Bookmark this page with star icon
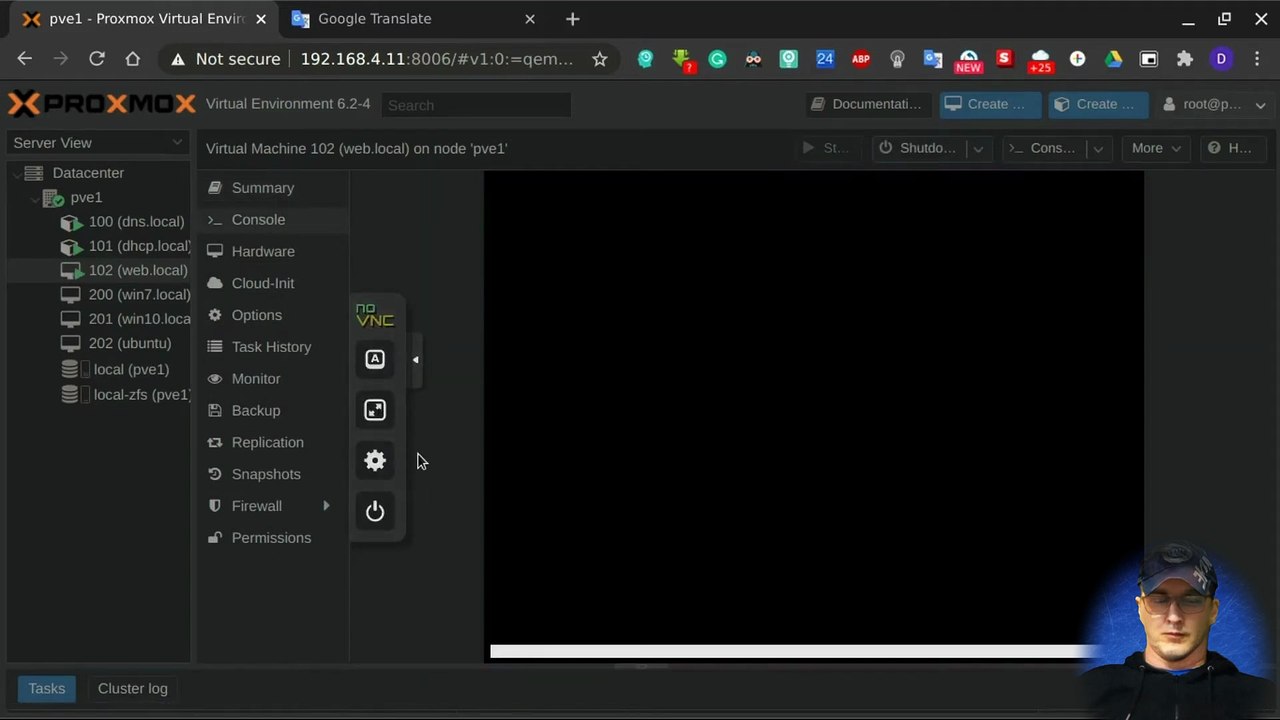Viewport: 1280px width, 720px height. [x=599, y=59]
